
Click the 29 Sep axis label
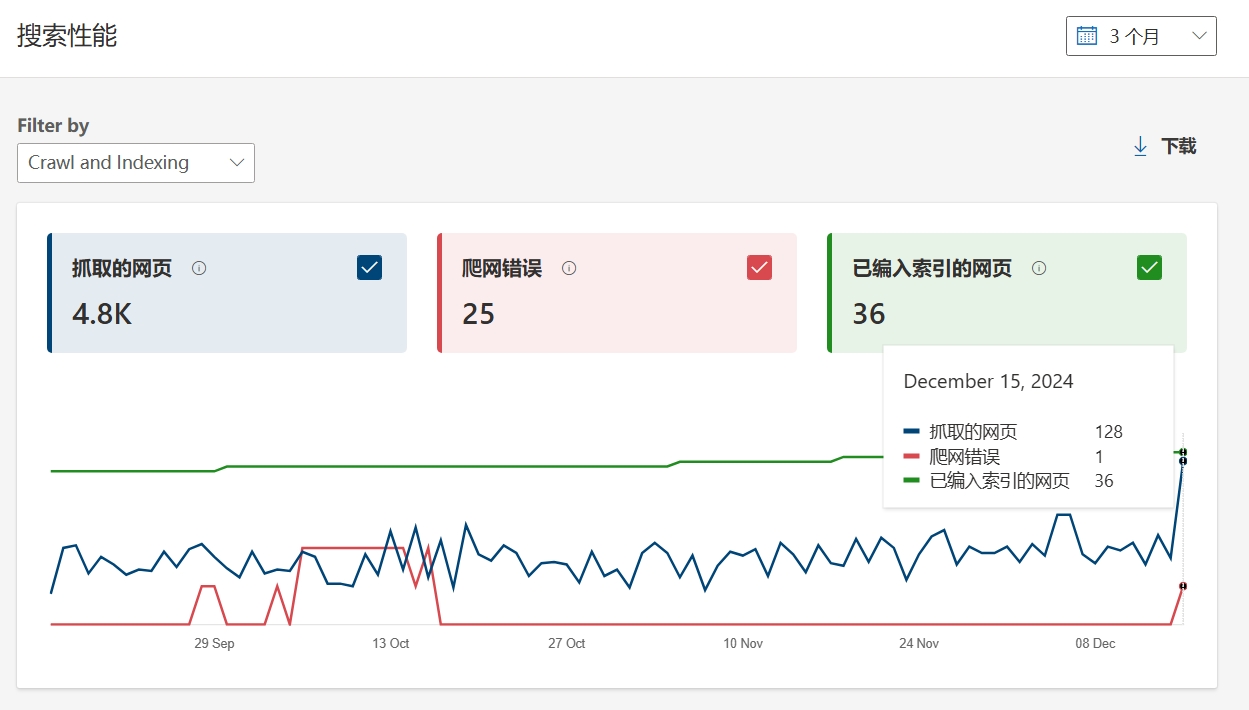214,643
